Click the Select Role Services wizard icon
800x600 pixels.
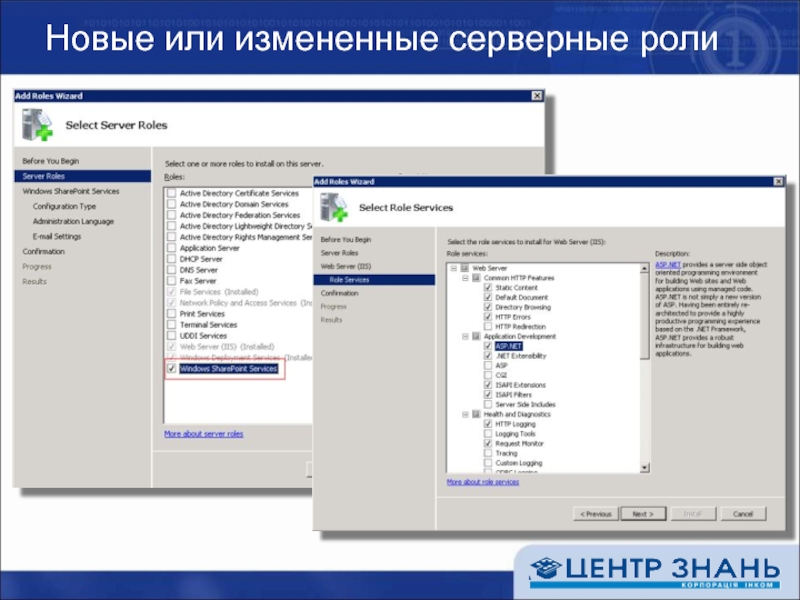334,207
